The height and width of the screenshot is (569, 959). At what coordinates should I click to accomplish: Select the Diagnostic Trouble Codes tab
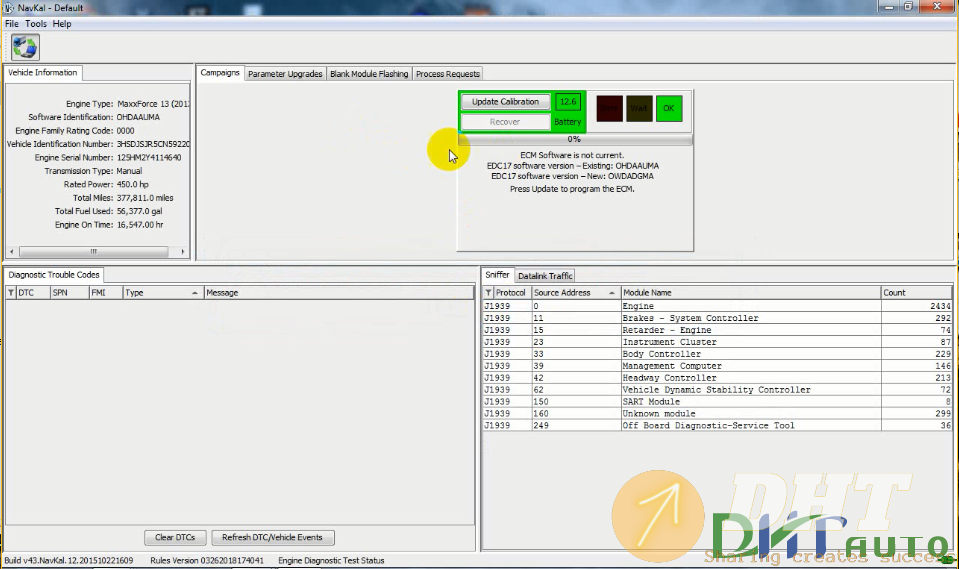click(54, 275)
